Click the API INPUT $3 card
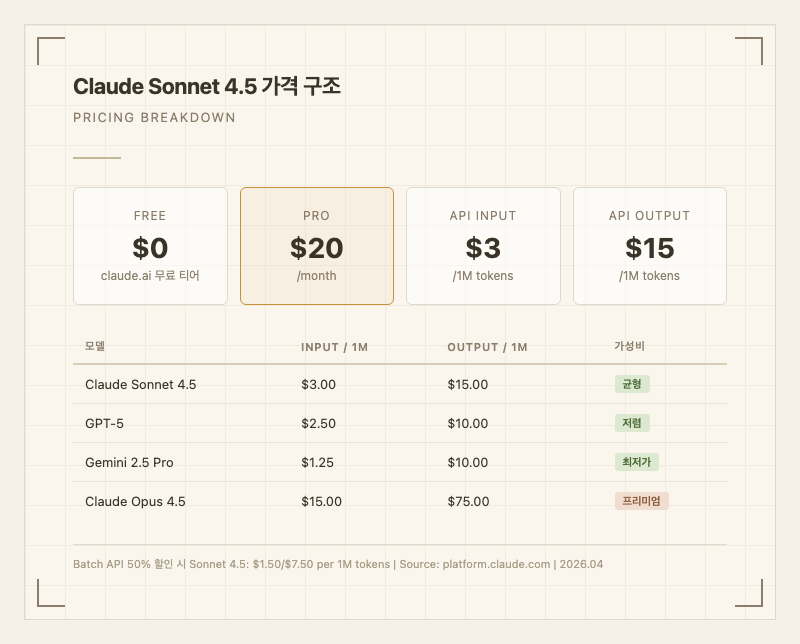Screen dimensions: 800x644 [483, 246]
